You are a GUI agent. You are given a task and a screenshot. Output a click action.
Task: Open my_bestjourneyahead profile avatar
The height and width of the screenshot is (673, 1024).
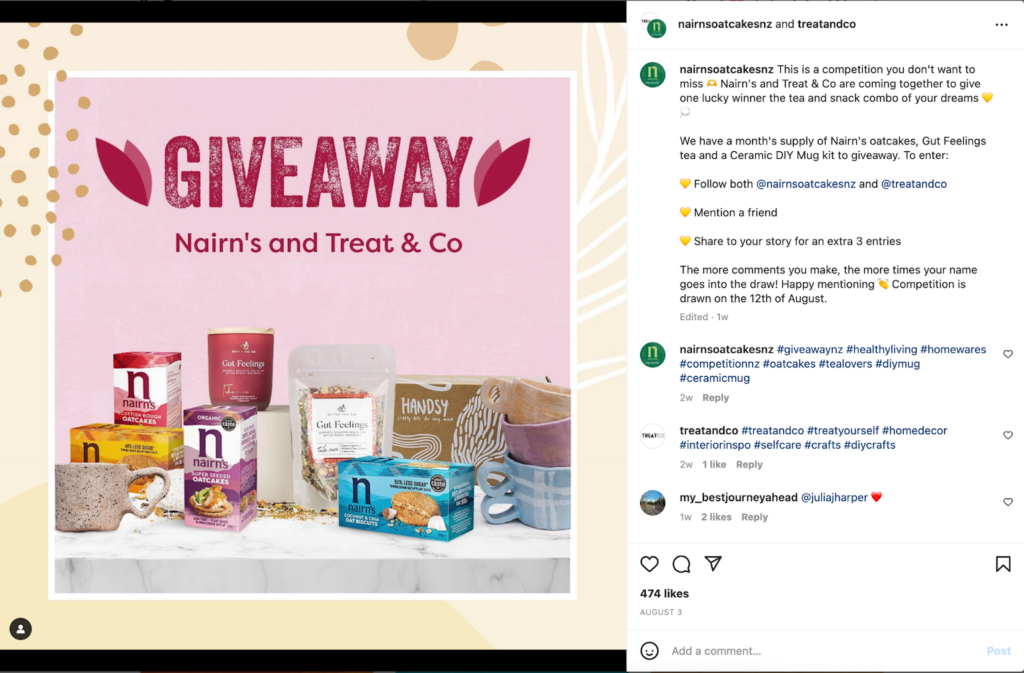(652, 503)
